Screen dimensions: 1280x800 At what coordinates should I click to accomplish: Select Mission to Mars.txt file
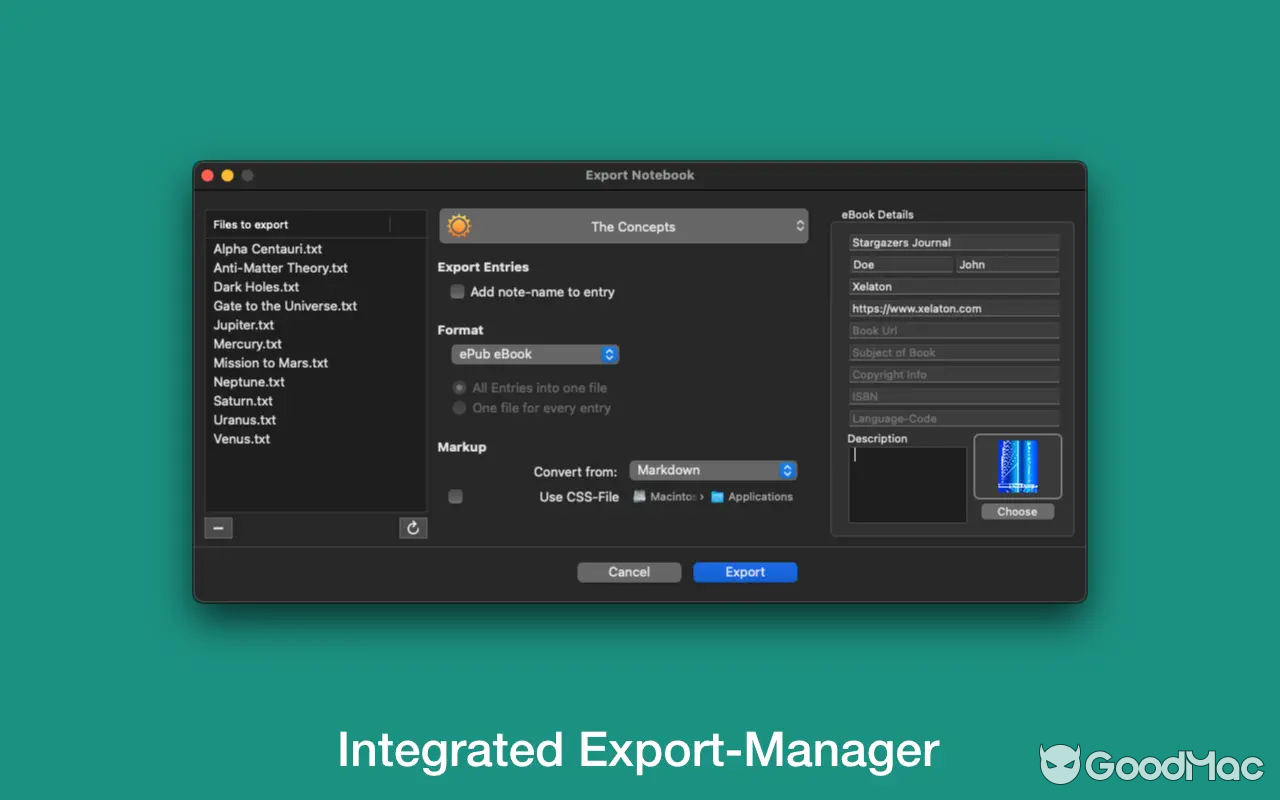tap(271, 363)
